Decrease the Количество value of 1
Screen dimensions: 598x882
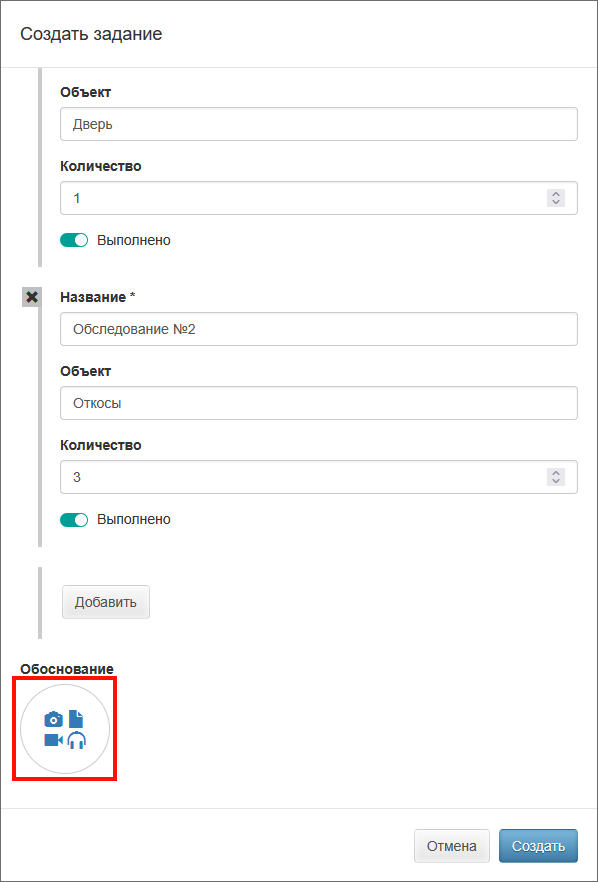coord(556,202)
